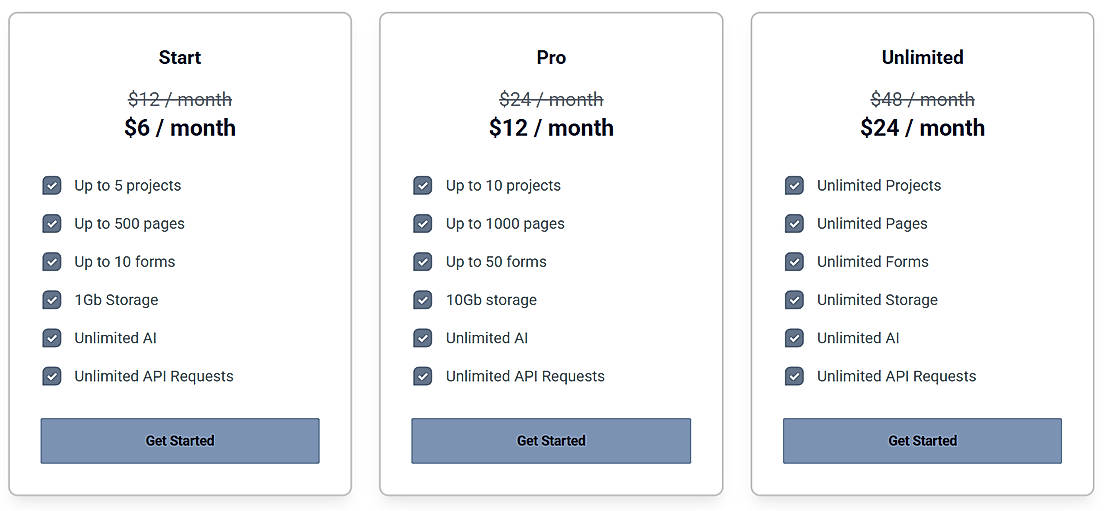This screenshot has width=1108, height=511.
Task: Click the Pro plan $12 / month price
Action: click(551, 128)
